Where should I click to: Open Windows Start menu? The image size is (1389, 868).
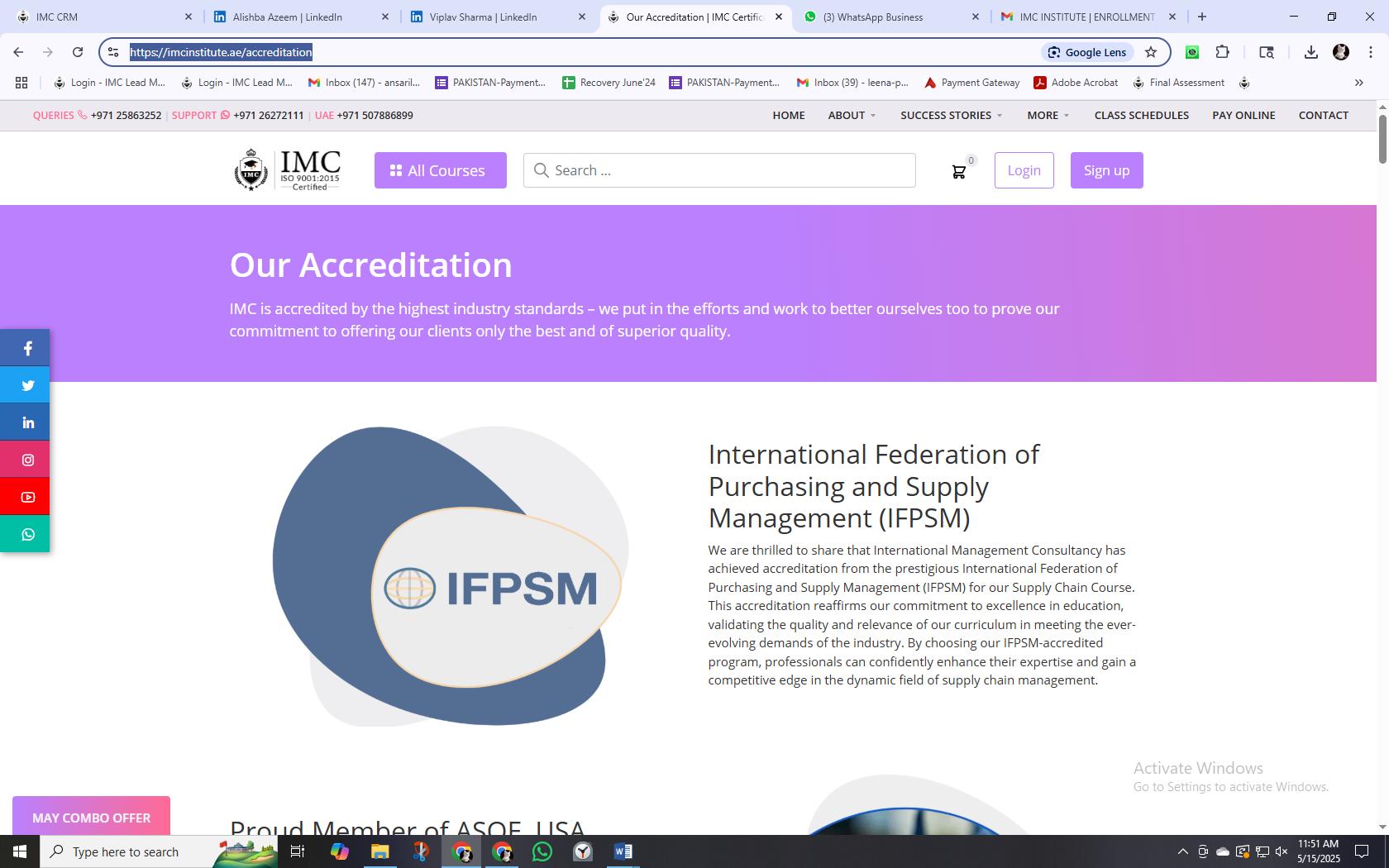point(20,851)
